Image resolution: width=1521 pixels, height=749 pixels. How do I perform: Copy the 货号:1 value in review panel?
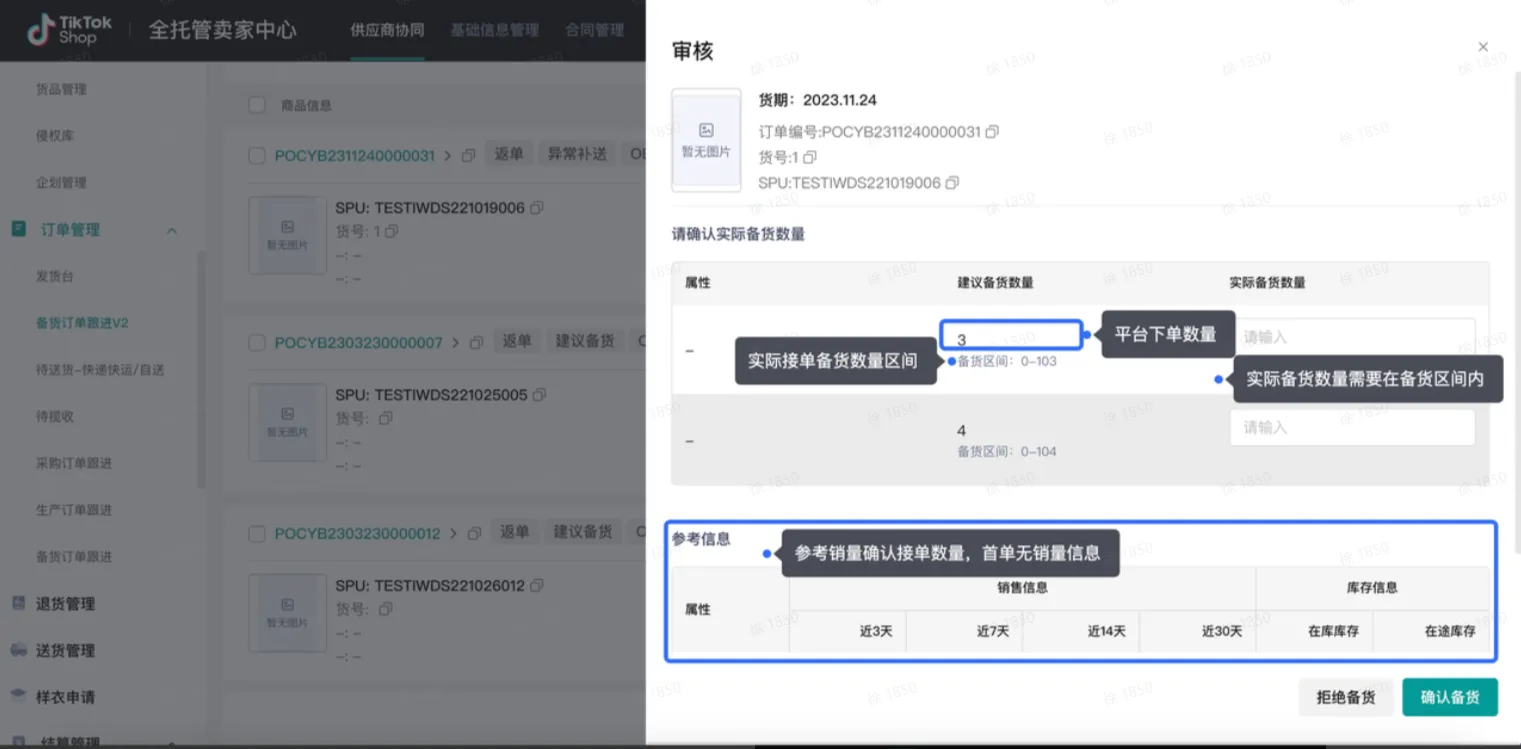pyautogui.click(x=810, y=157)
